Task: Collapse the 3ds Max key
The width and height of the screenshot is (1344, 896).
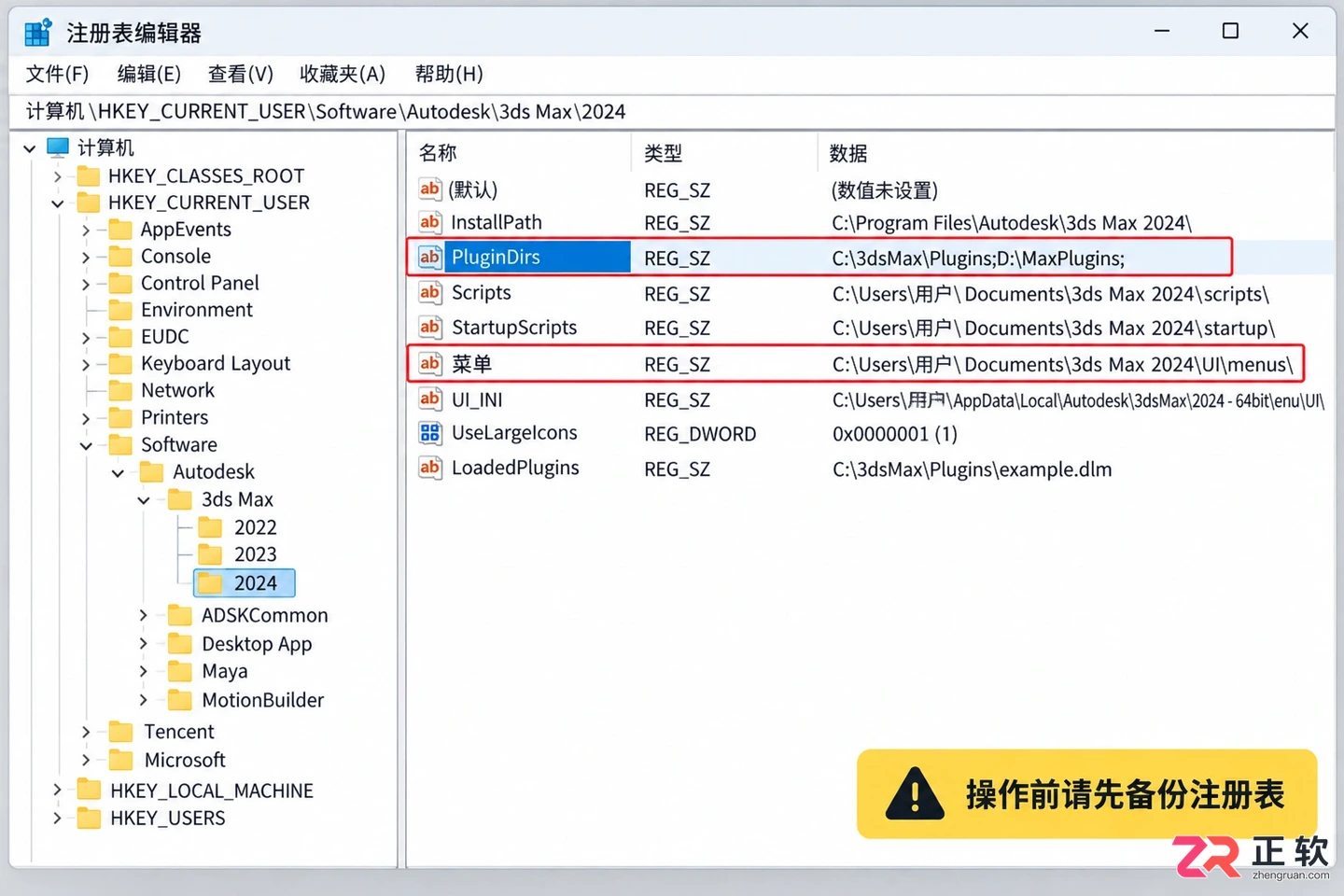Action: click(x=144, y=500)
